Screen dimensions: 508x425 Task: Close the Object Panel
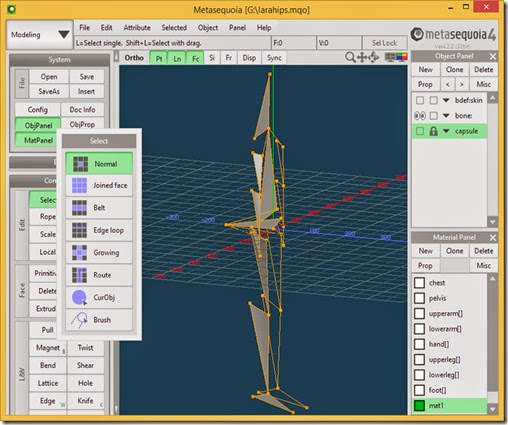tap(493, 56)
